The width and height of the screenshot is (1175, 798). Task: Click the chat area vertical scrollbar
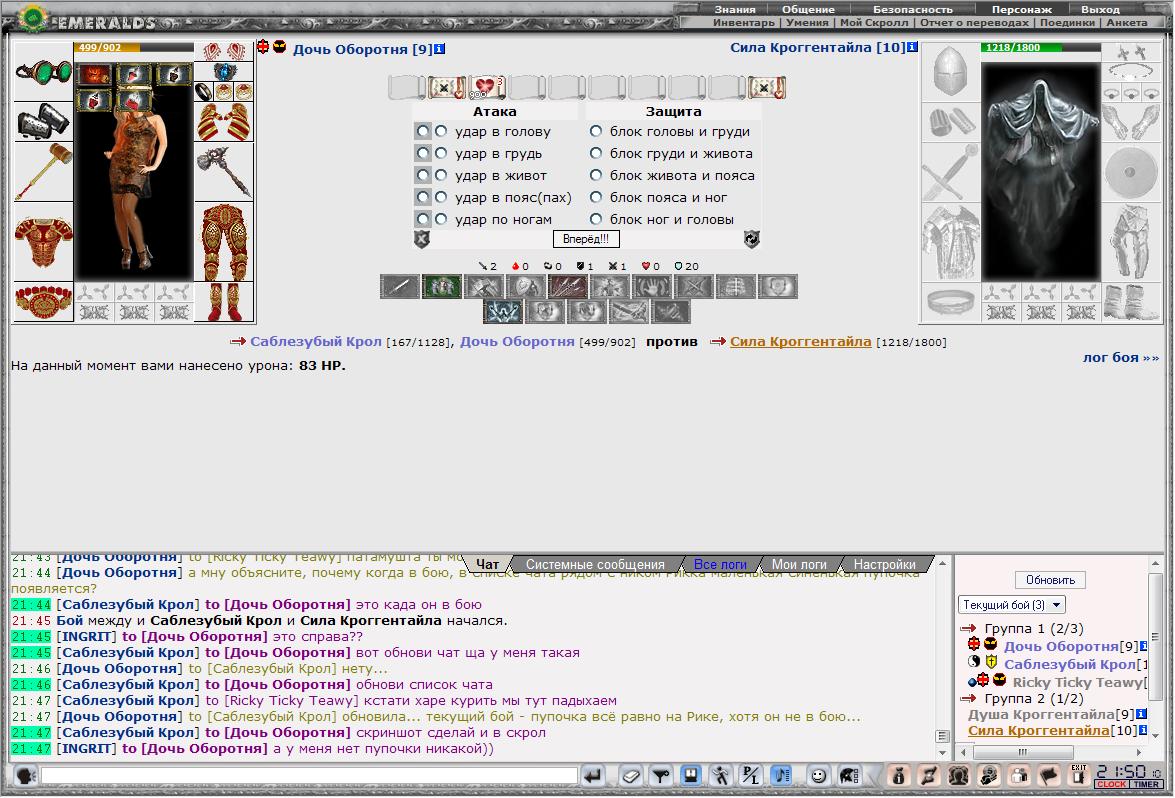click(943, 657)
